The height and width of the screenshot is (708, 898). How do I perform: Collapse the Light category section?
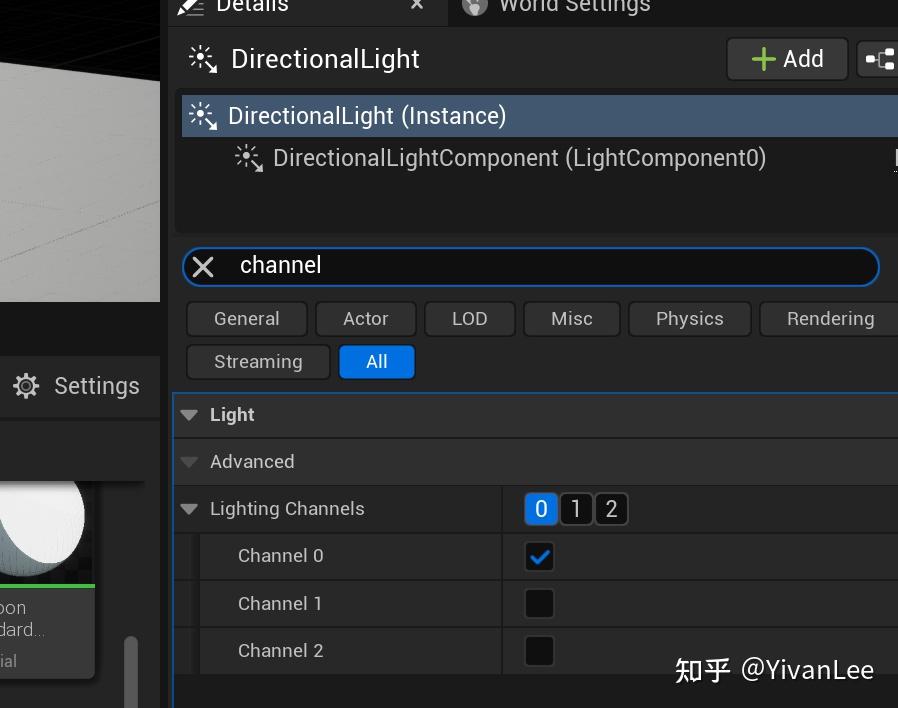[189, 415]
